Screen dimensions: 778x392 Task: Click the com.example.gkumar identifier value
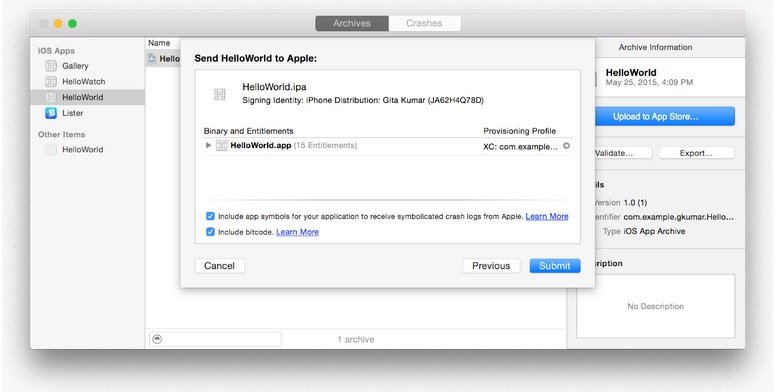tap(678, 217)
